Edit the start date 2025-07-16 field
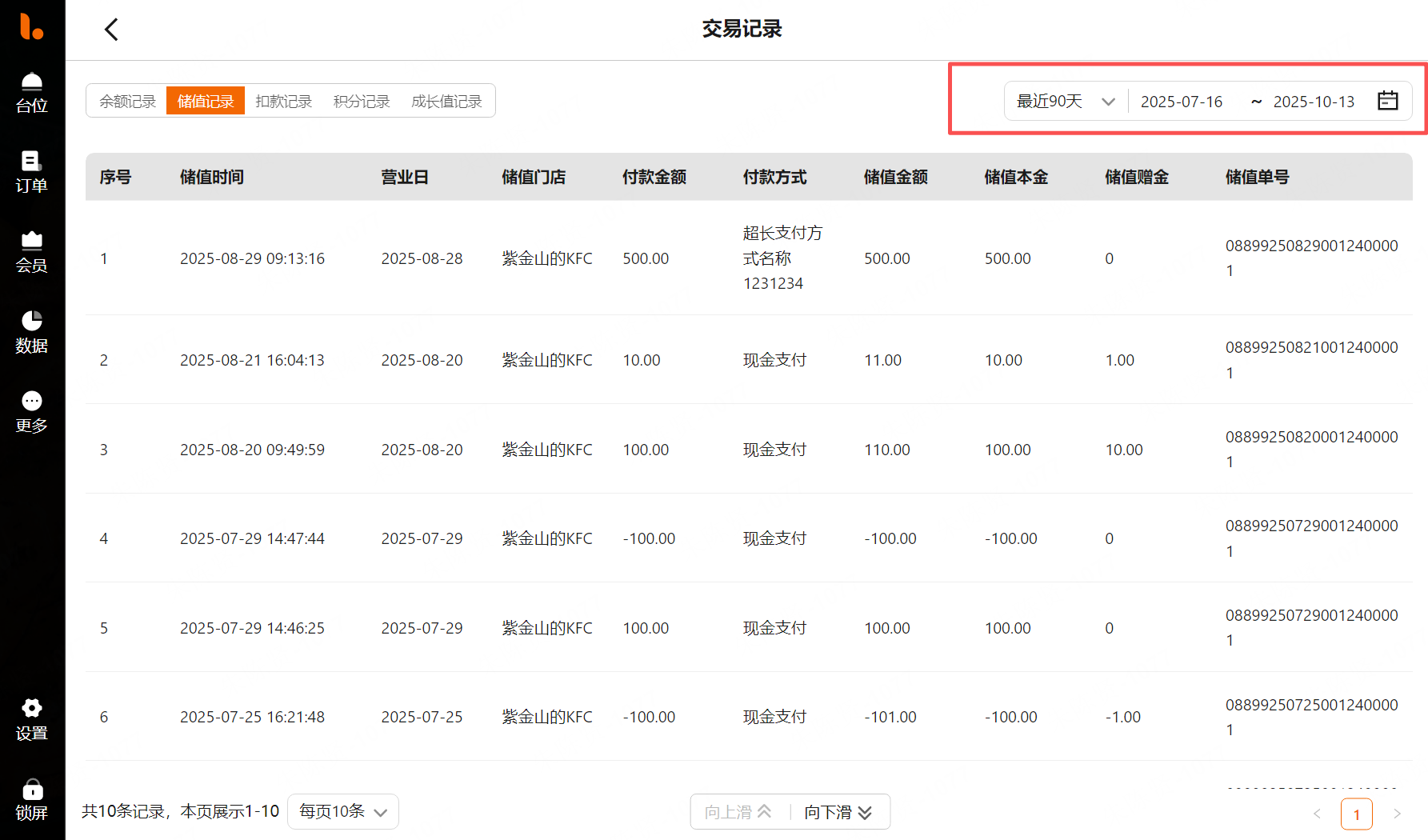1428x840 pixels. (x=1182, y=102)
